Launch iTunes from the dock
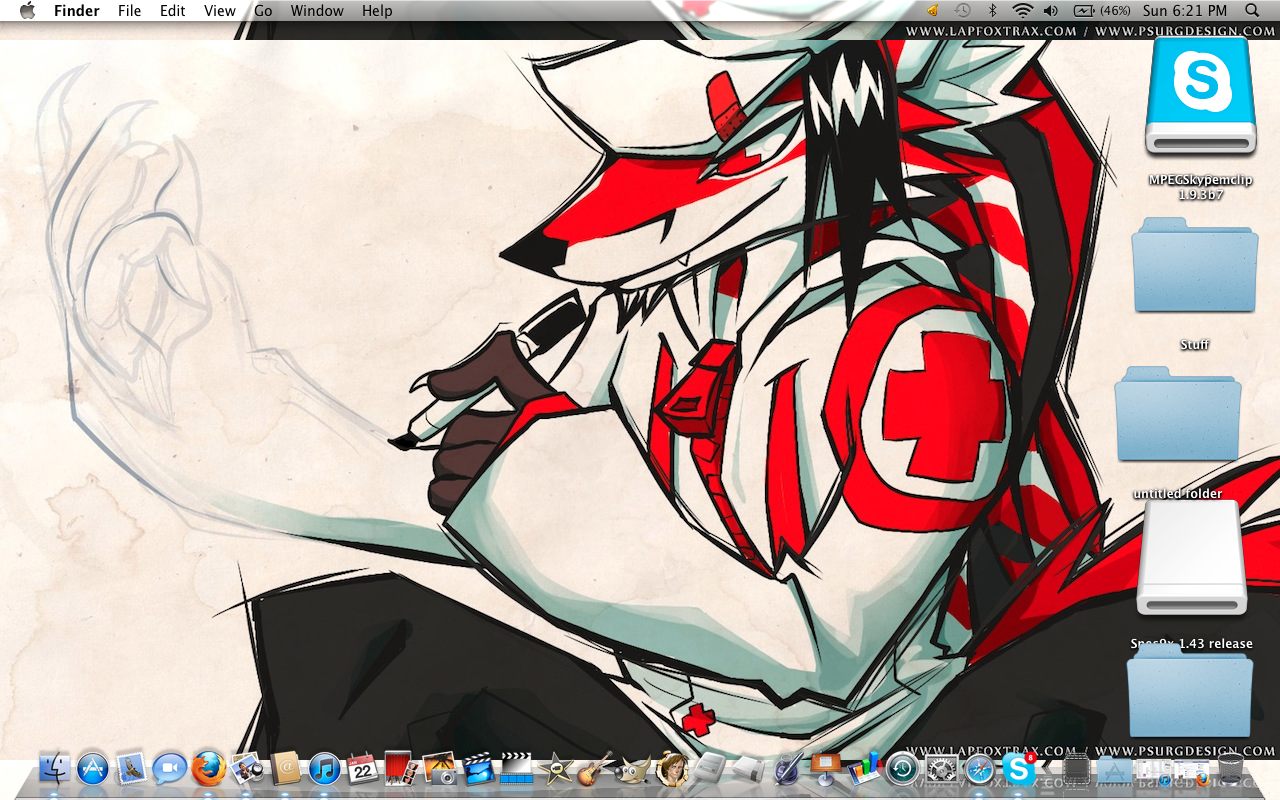The image size is (1280, 800). 324,769
